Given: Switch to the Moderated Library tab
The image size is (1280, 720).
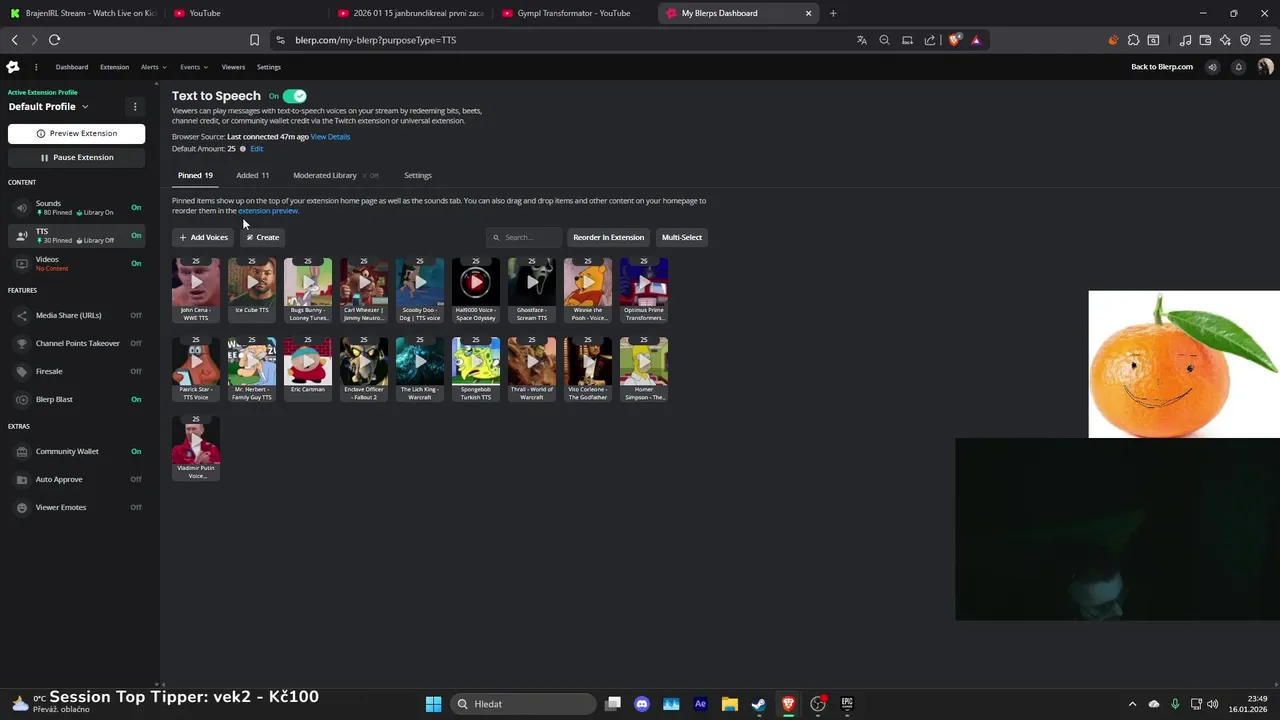Looking at the screenshot, I should pyautogui.click(x=335, y=175).
